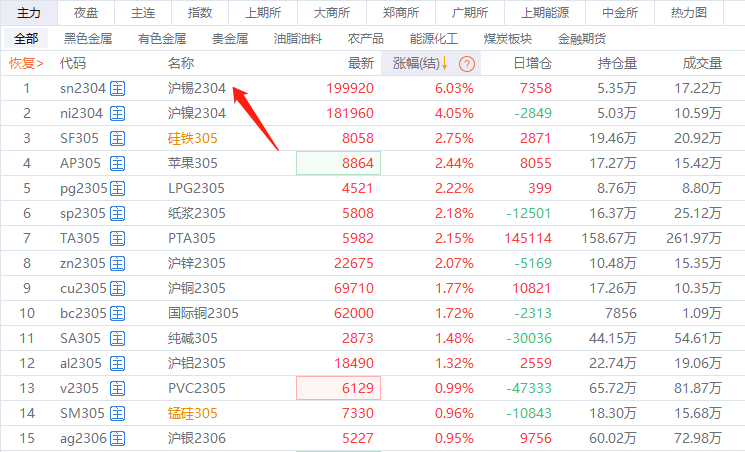Click the 持仓量 column header
745x452 pixels.
coord(617,63)
